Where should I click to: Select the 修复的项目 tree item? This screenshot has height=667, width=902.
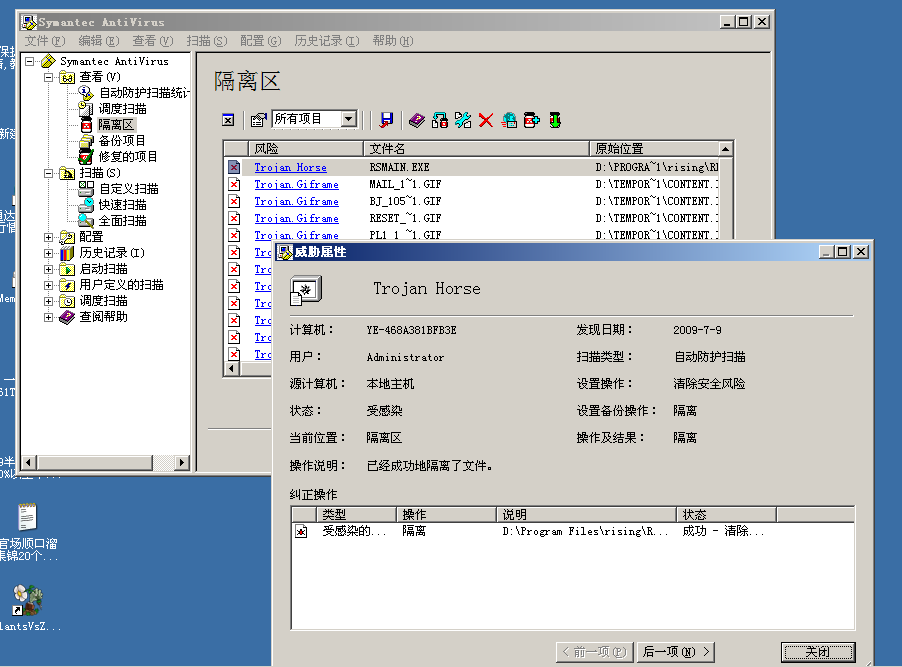[128, 157]
